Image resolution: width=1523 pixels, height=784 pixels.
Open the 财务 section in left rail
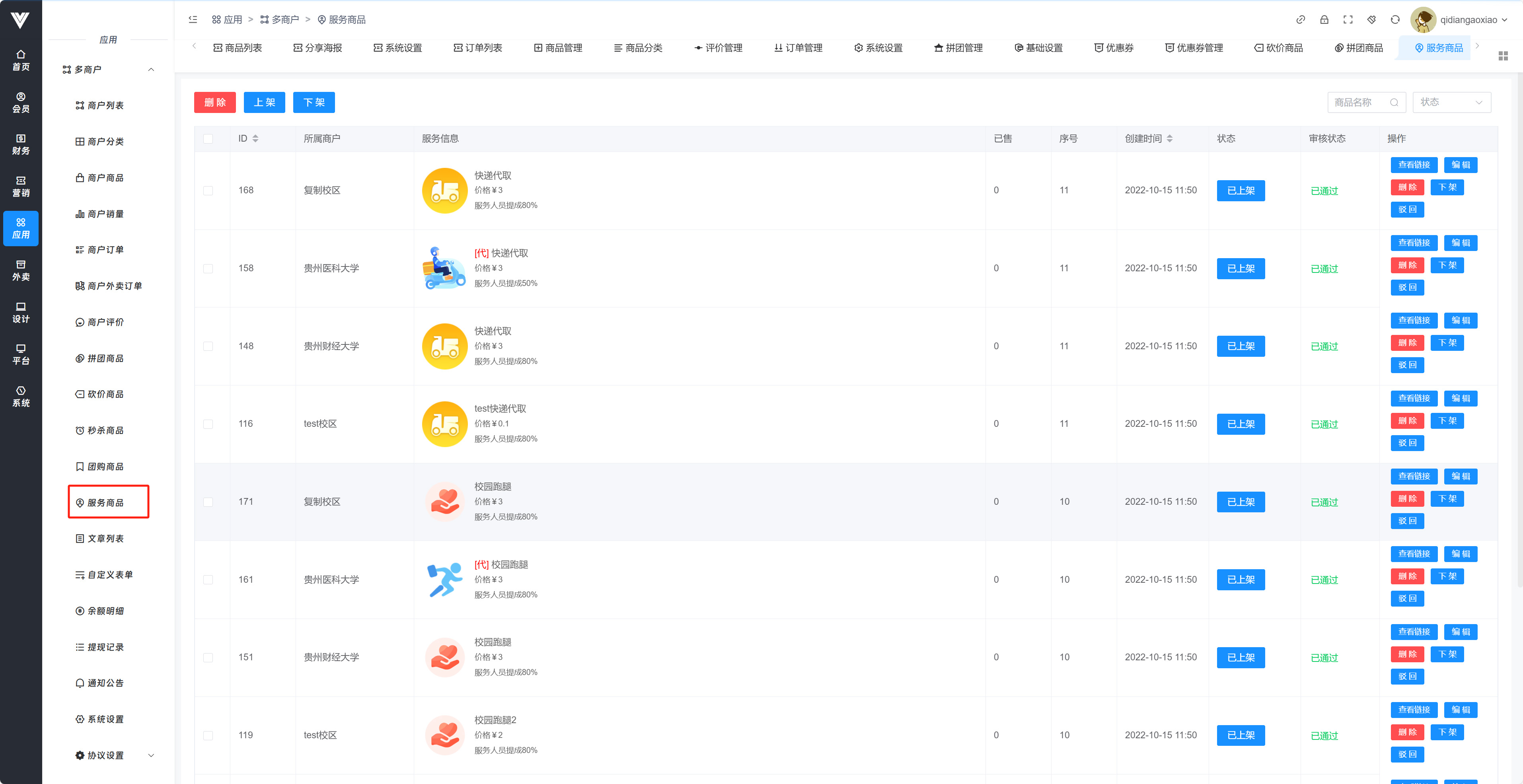click(x=21, y=144)
